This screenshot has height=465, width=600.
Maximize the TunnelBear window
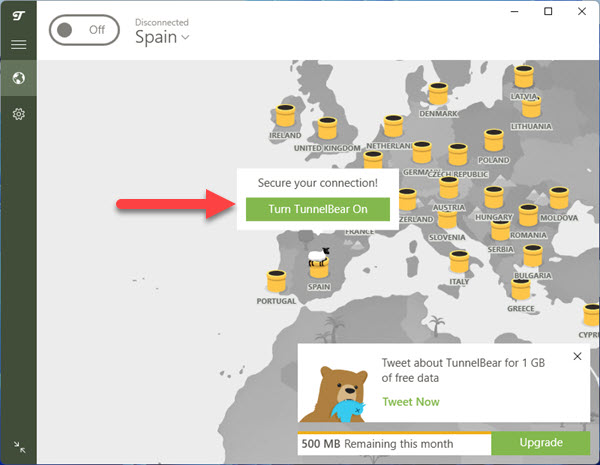coord(548,11)
